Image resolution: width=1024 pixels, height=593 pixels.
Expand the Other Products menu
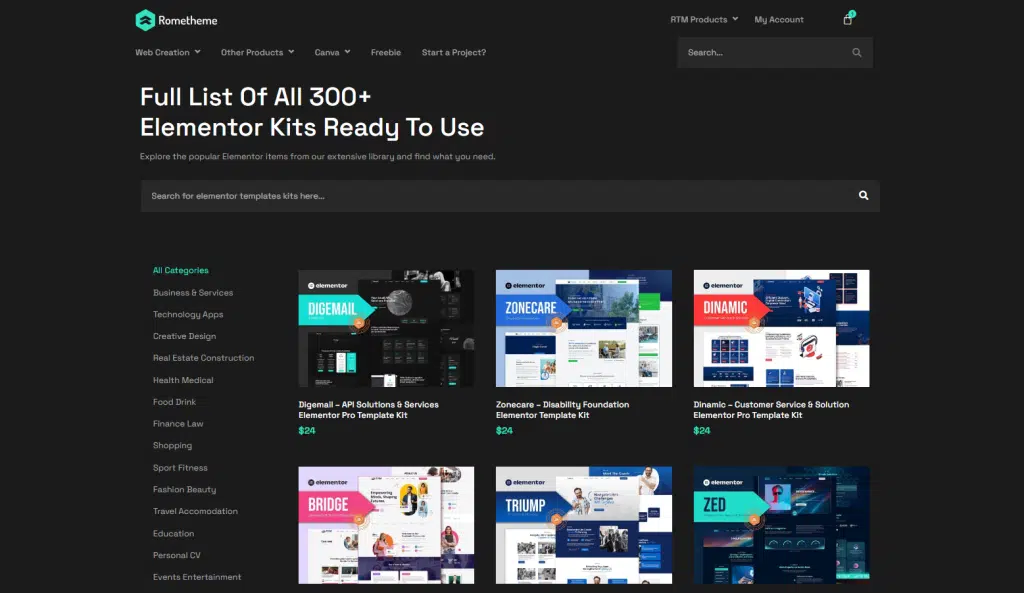coord(257,52)
